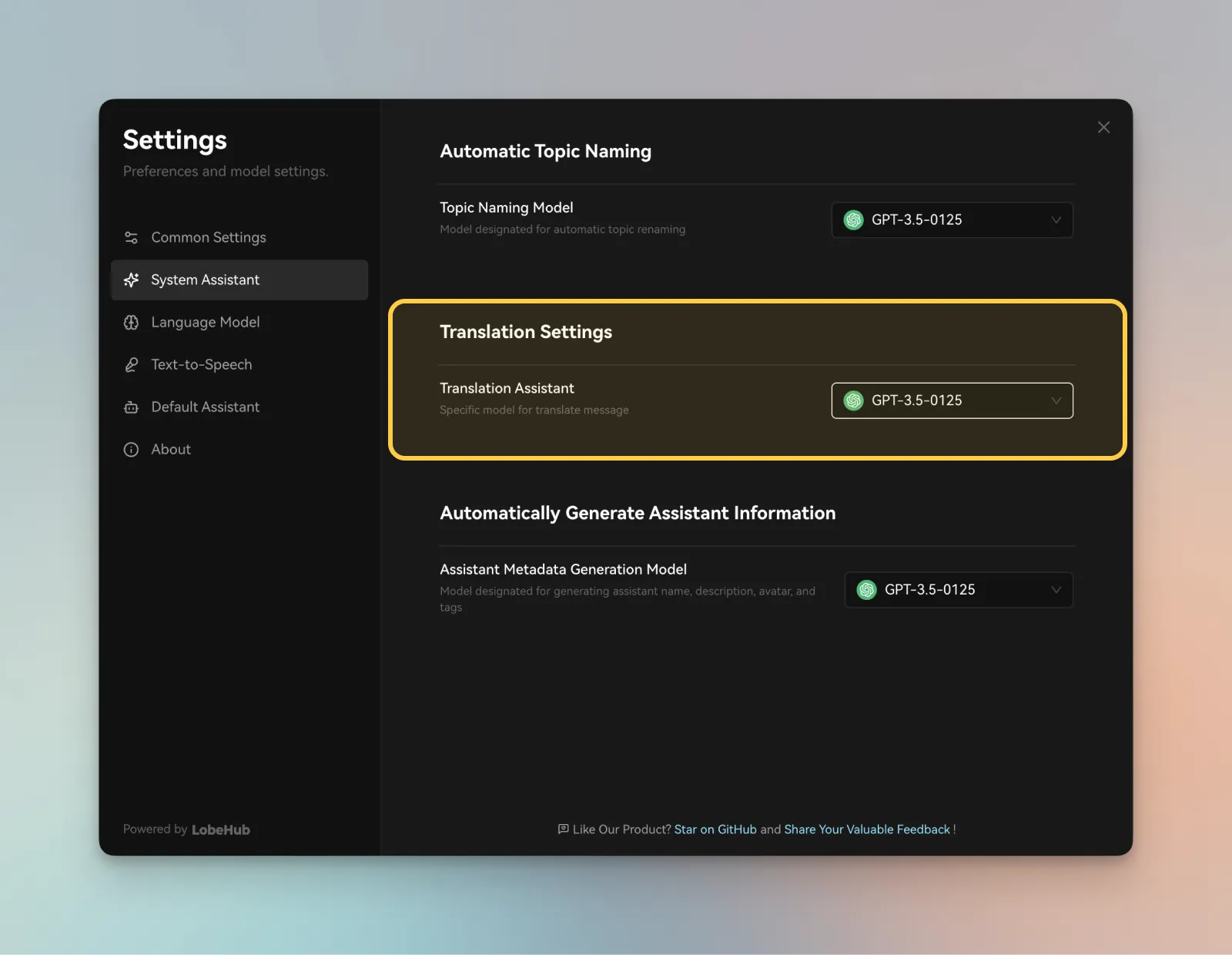The width and height of the screenshot is (1232, 955).
Task: Switch to the Language Model section
Action: pos(205,322)
